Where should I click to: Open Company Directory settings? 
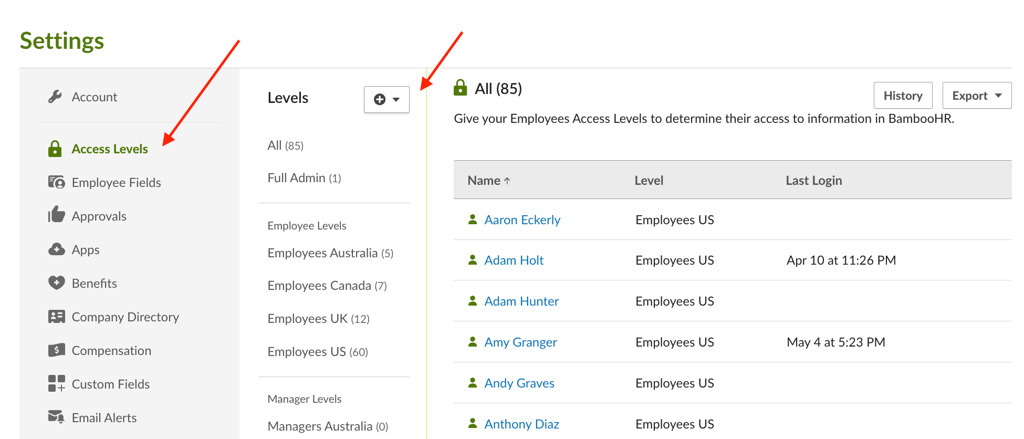click(x=125, y=317)
